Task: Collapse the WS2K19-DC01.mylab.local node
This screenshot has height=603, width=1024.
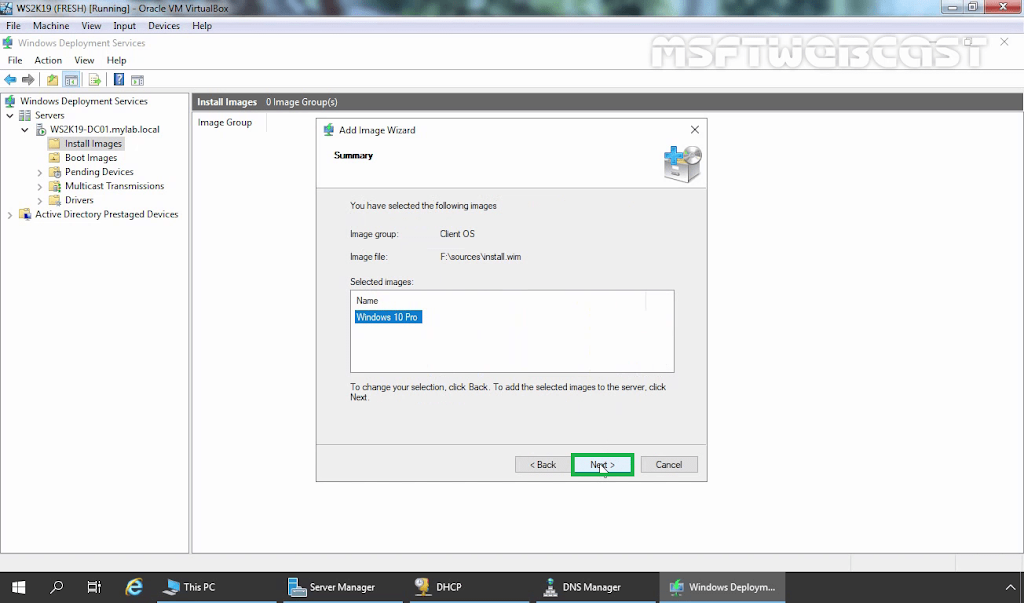Action: tap(25, 129)
